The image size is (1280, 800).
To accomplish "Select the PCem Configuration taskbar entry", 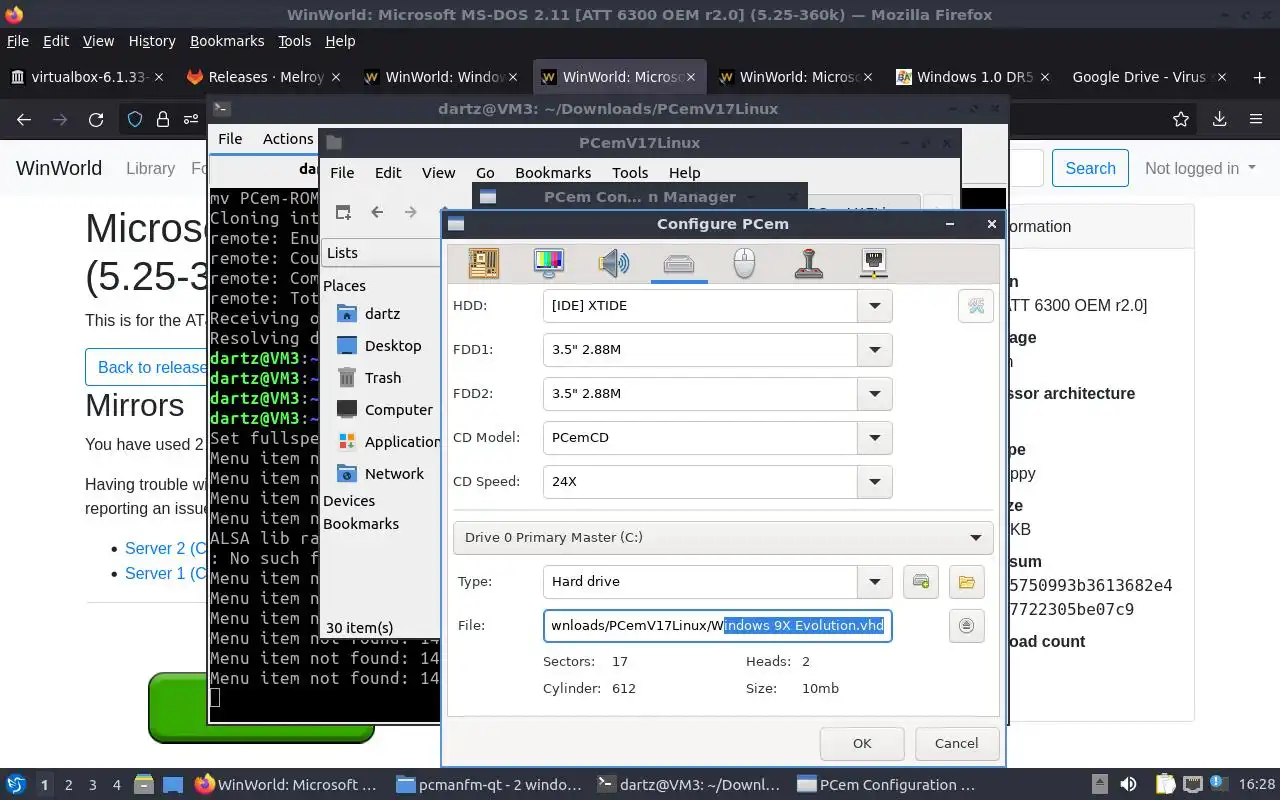I will tap(885, 785).
